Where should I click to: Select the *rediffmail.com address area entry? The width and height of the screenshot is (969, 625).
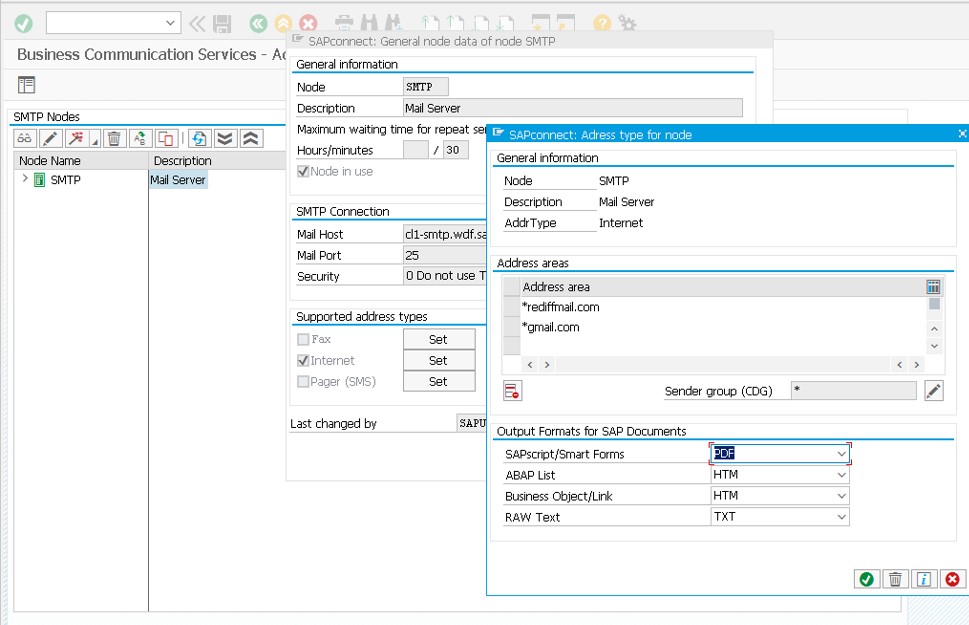561,307
